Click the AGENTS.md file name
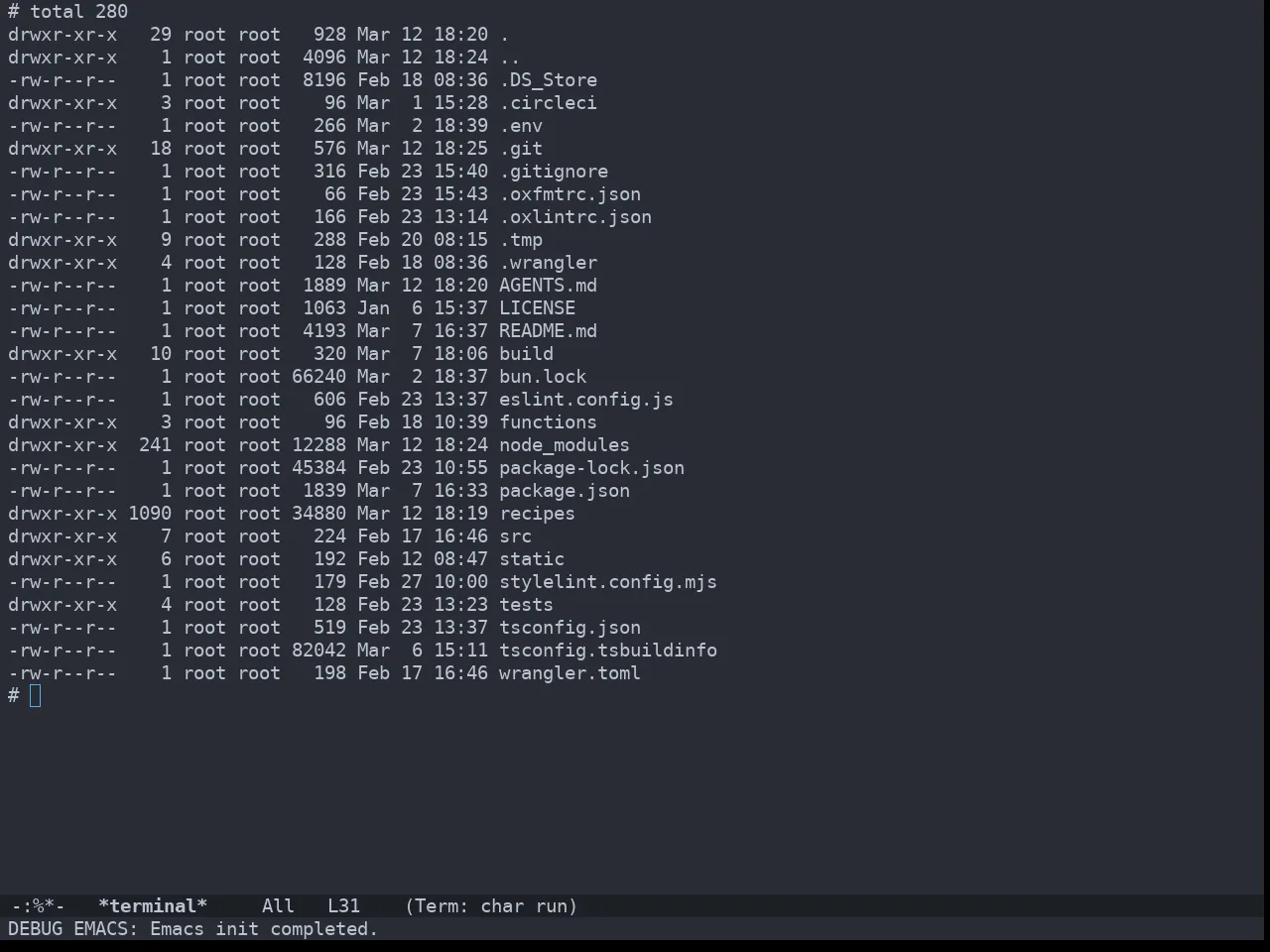 548,286
